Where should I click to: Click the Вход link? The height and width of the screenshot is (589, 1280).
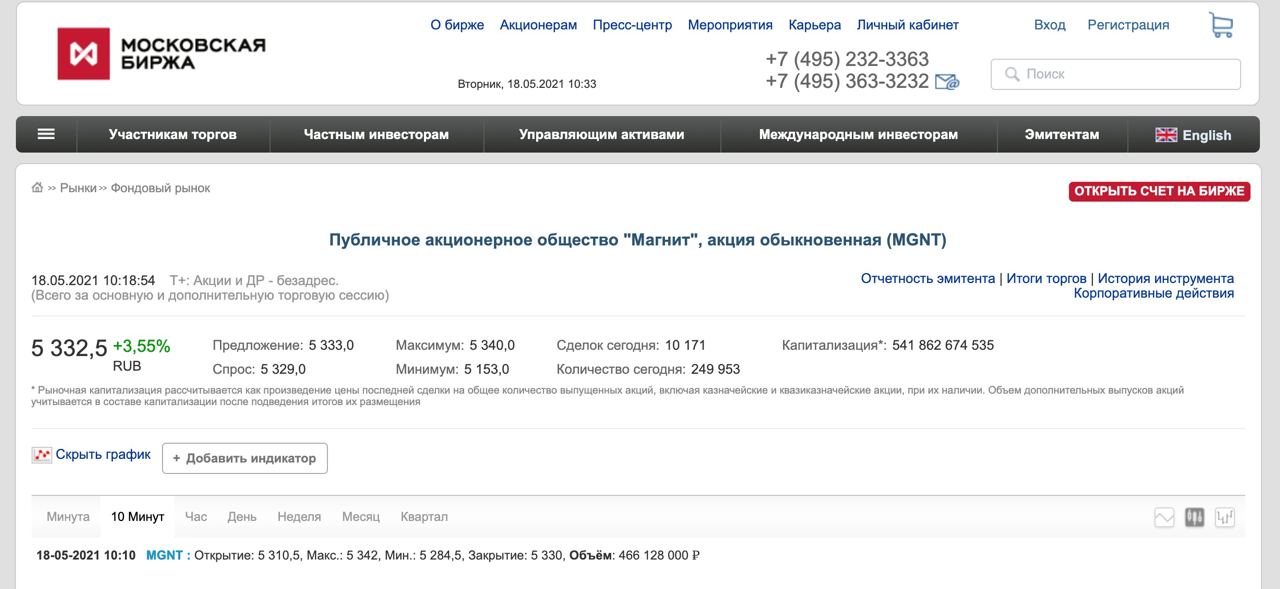click(1050, 25)
